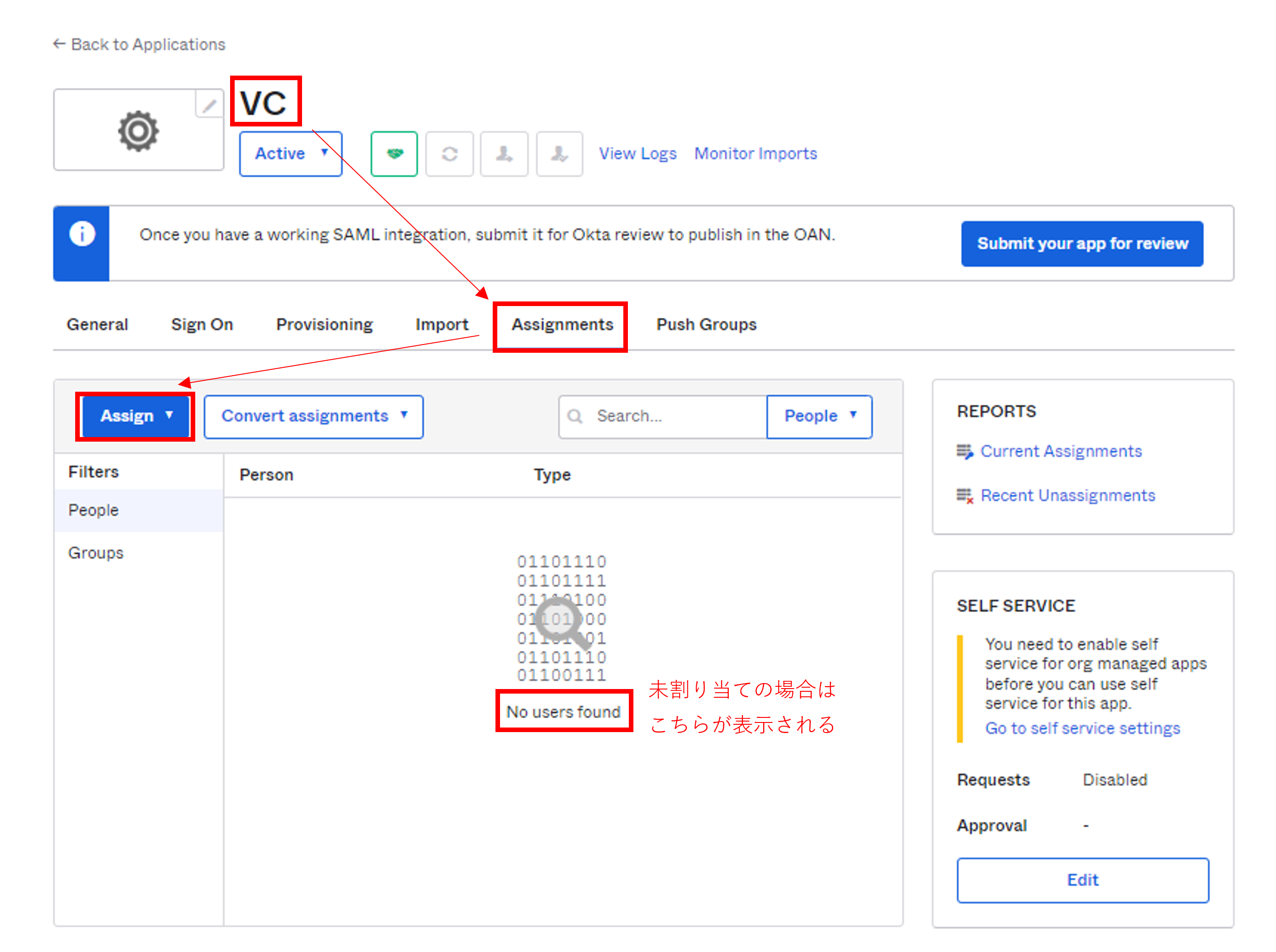Screen dimensions: 1276x952
Task: Select the Assignments tab
Action: coord(562,324)
